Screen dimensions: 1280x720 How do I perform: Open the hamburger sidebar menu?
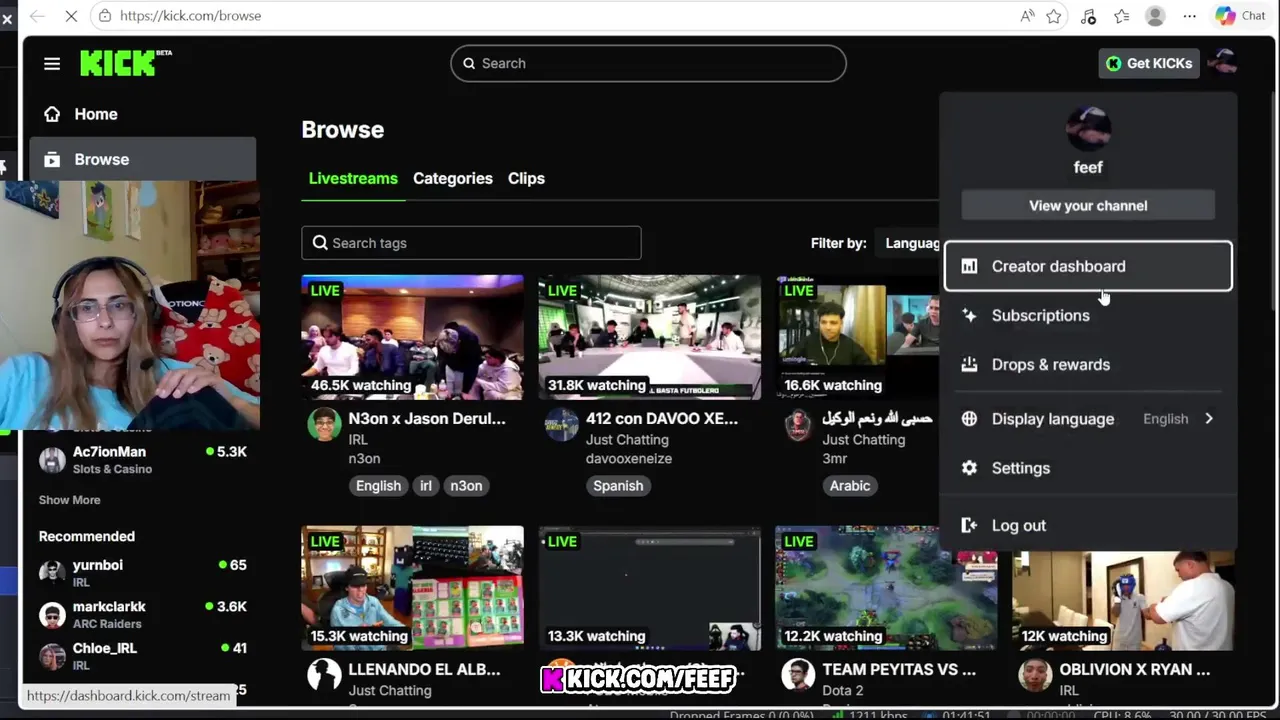click(x=52, y=64)
